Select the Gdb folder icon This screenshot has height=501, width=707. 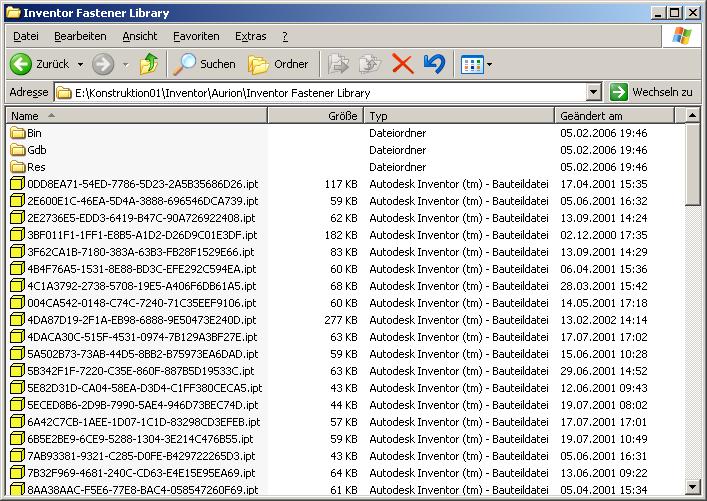point(17,150)
